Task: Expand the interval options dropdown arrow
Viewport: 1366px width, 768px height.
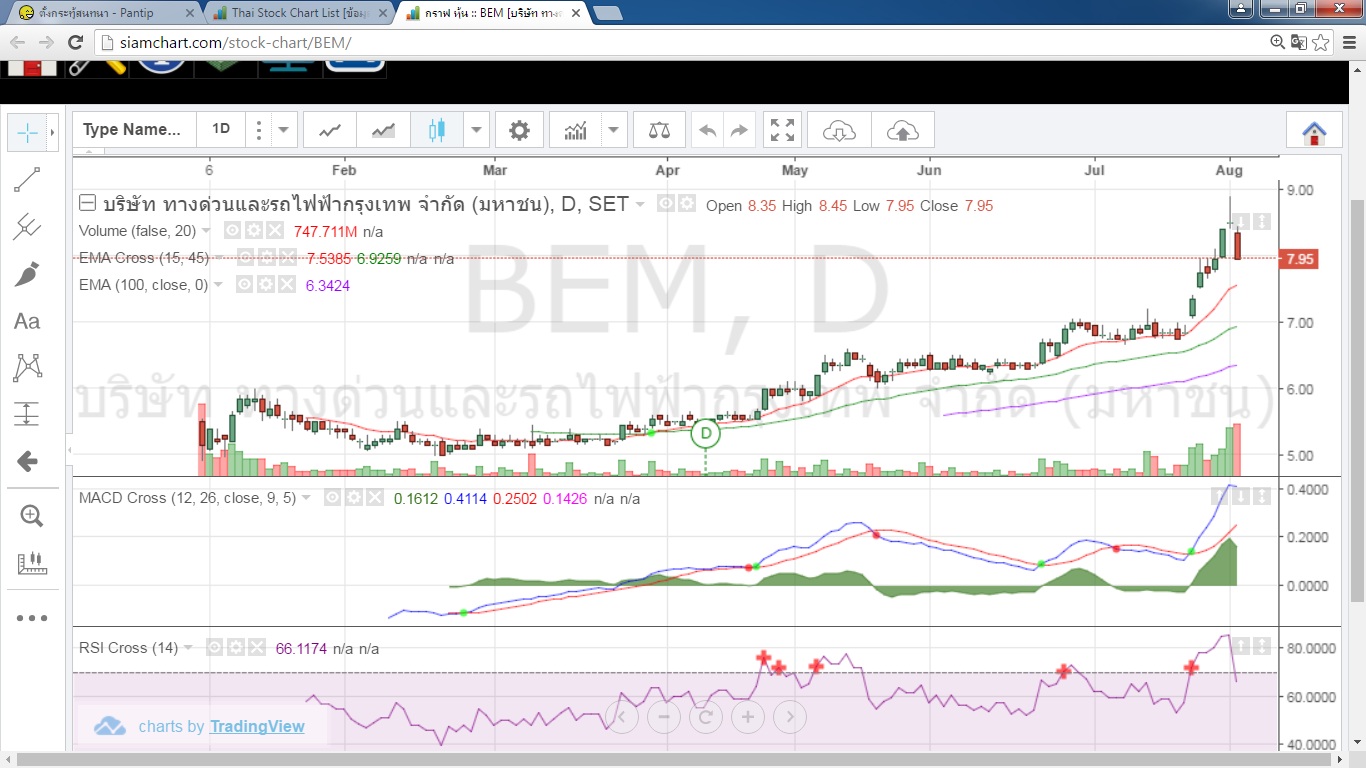Action: coord(284,130)
